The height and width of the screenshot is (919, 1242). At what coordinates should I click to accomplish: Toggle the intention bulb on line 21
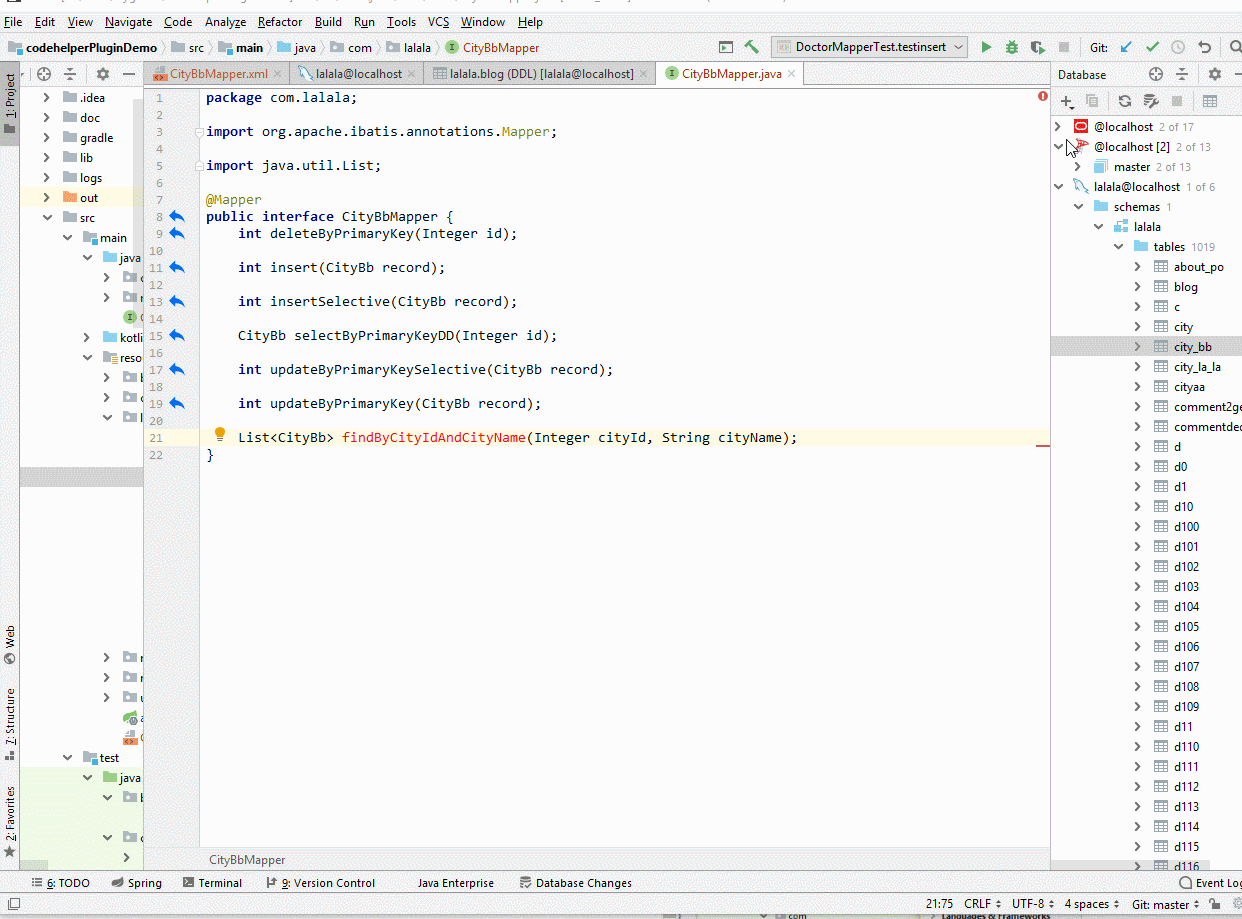click(219, 434)
